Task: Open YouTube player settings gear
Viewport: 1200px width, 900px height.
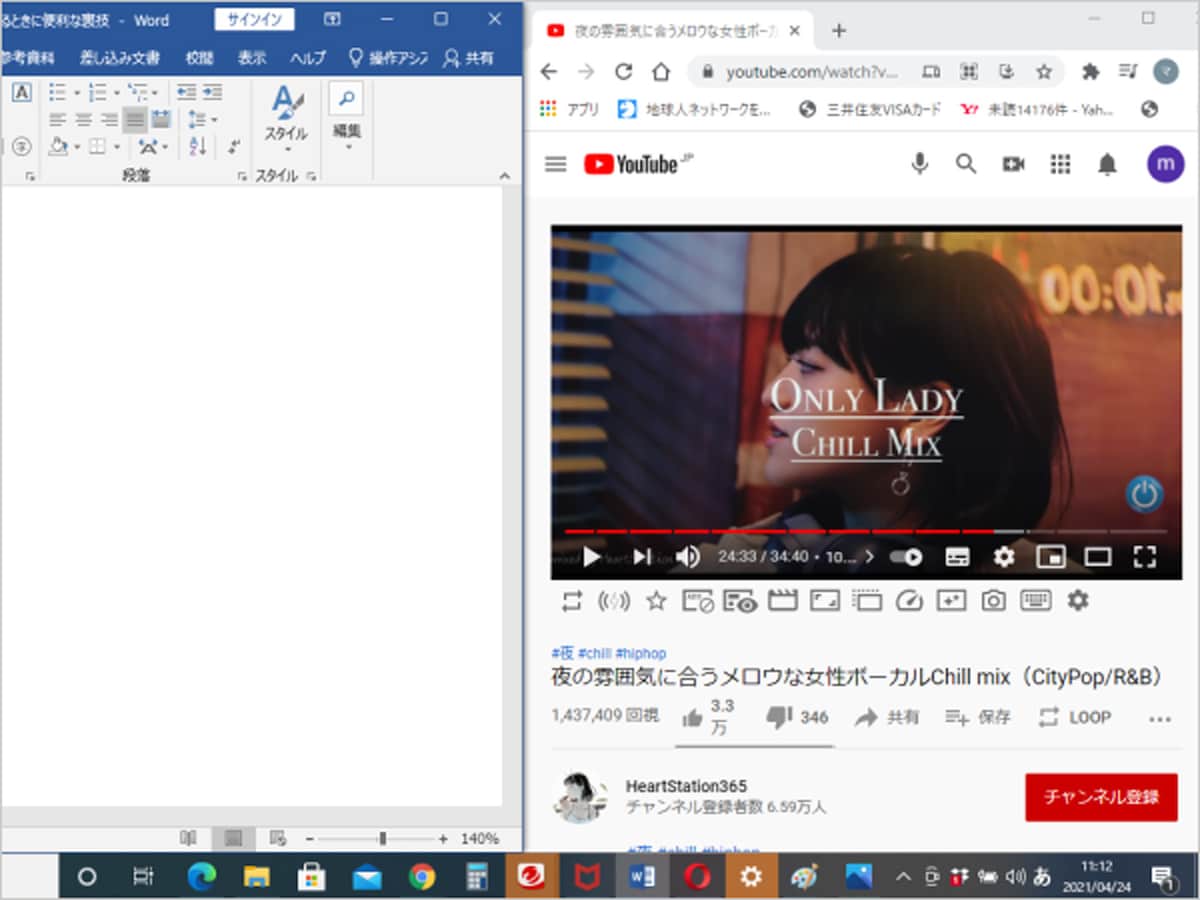Action: point(1004,557)
